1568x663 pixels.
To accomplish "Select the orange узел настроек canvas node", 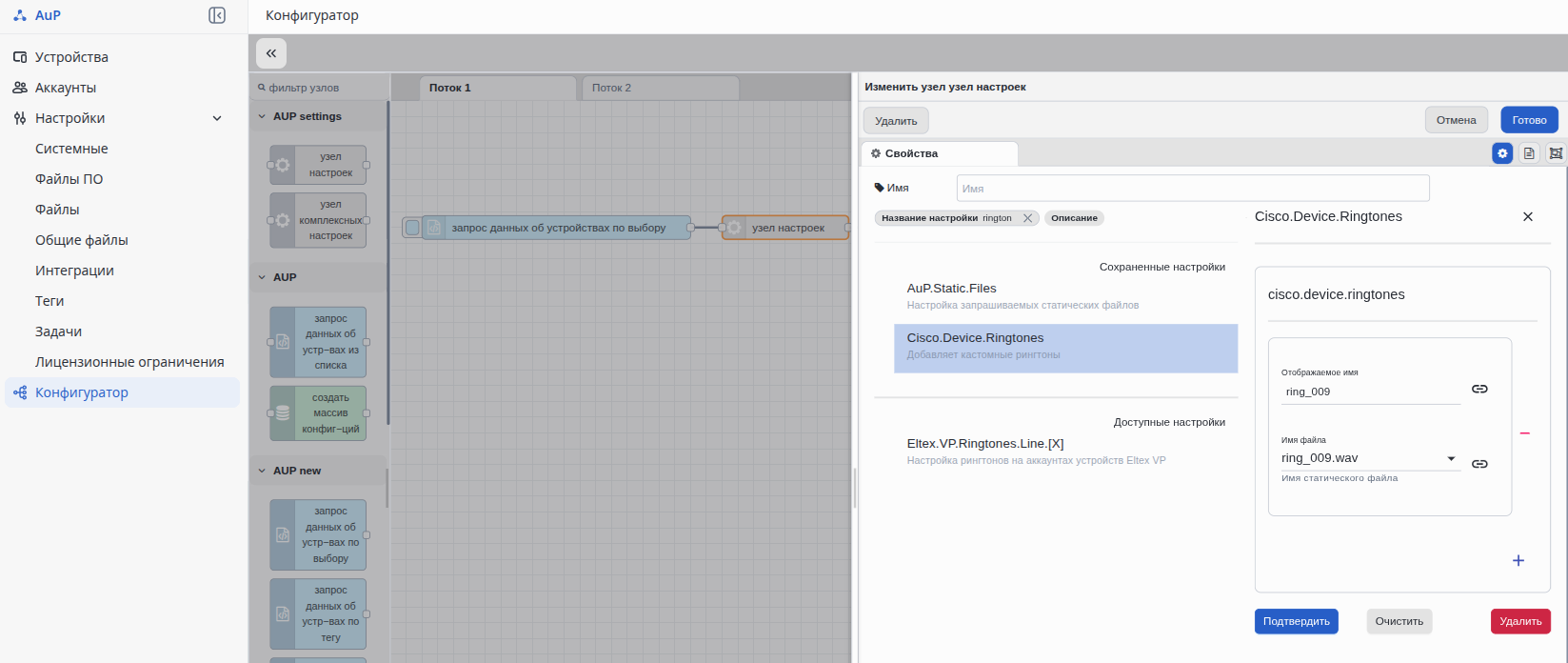I will 786,228.
